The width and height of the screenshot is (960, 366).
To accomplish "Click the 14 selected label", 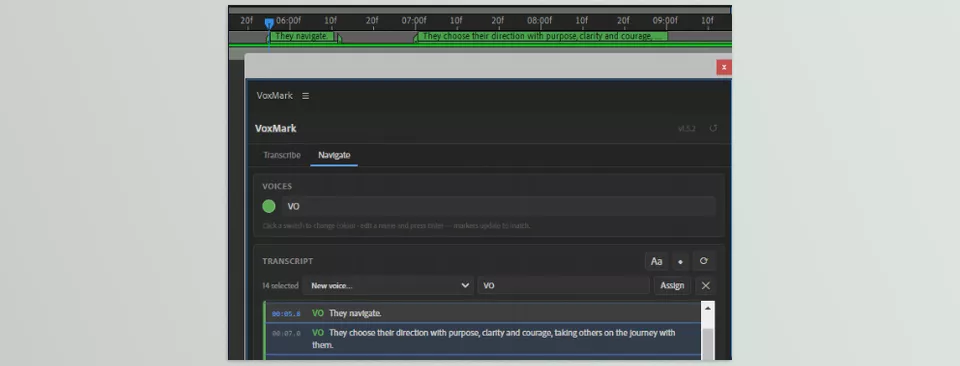I will click(280, 286).
